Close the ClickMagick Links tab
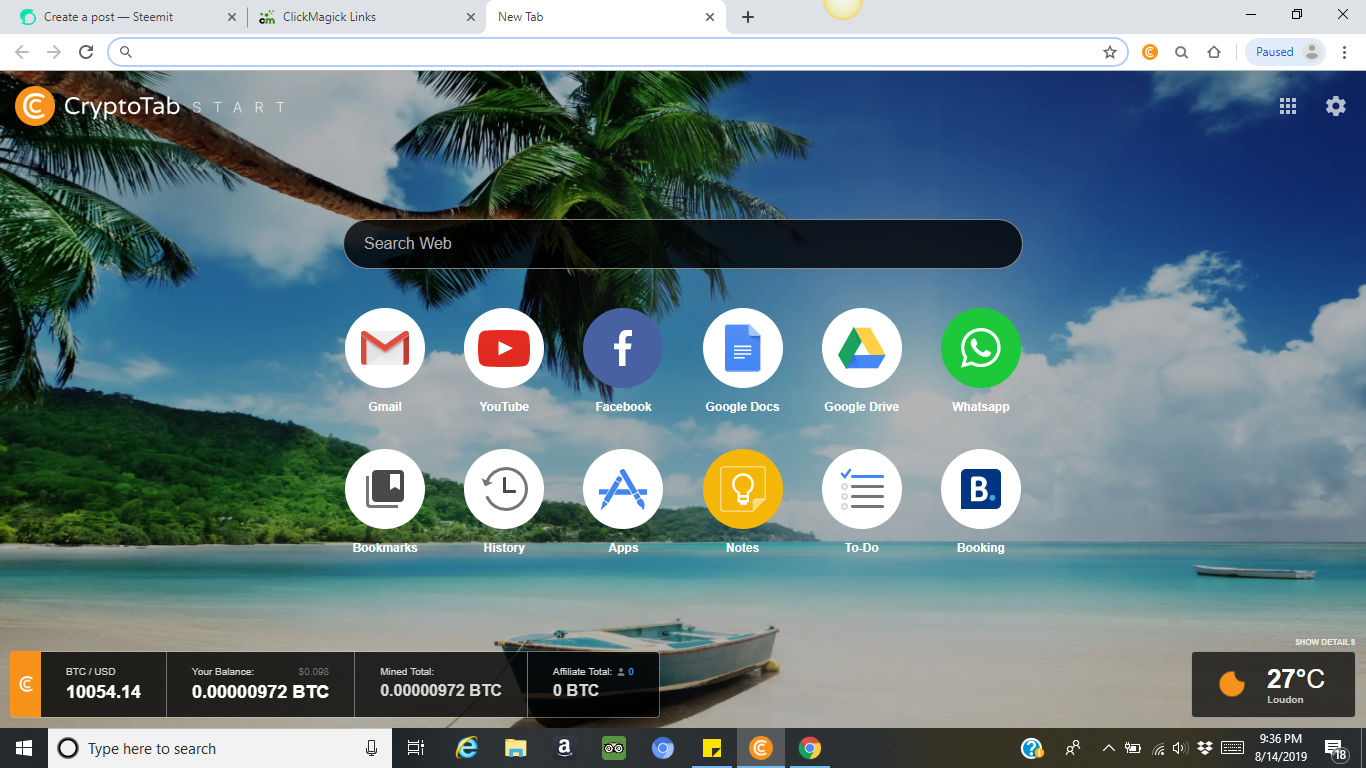The width and height of the screenshot is (1366, 768). click(471, 17)
